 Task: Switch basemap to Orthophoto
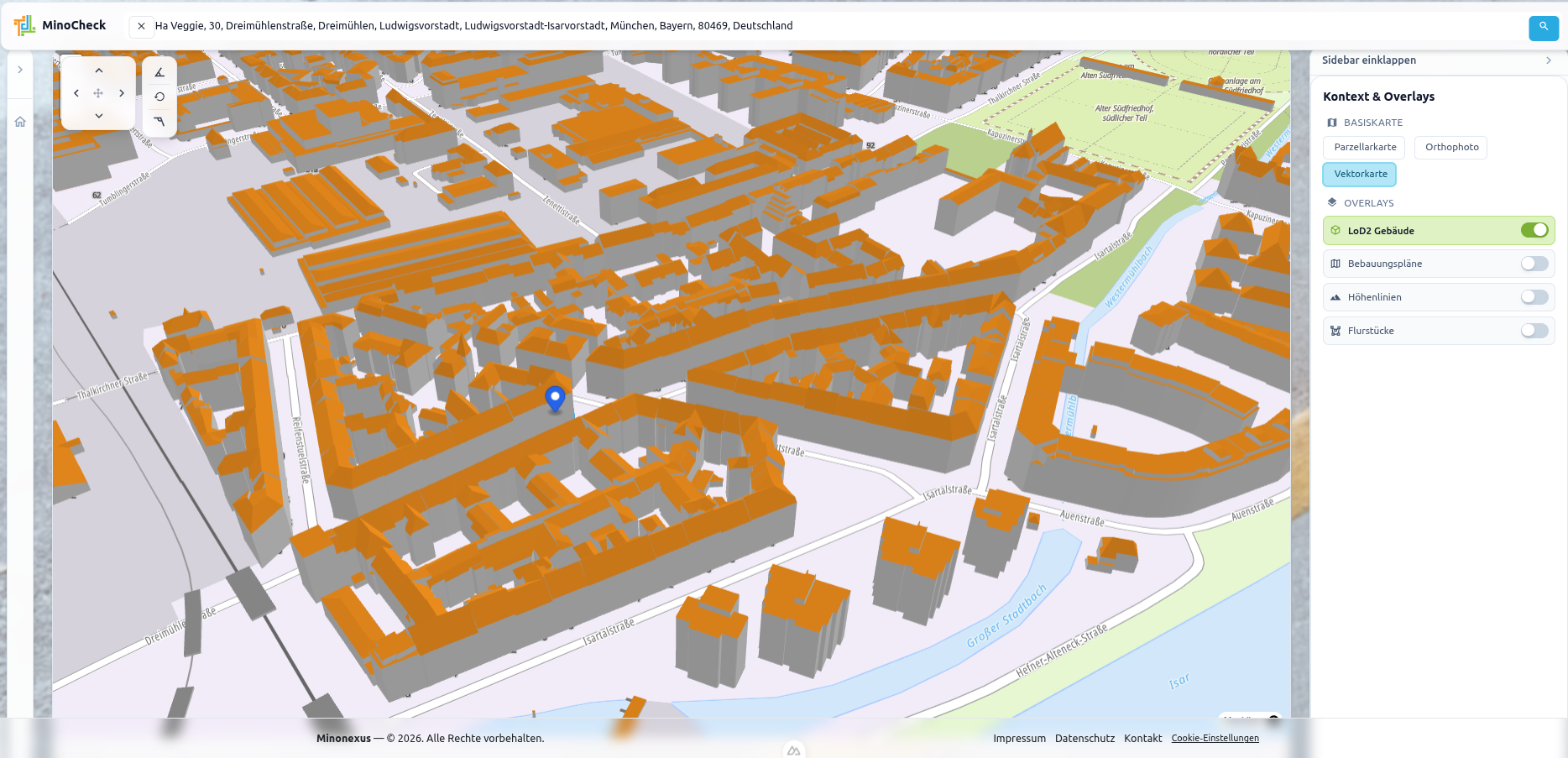pyautogui.click(x=1450, y=147)
